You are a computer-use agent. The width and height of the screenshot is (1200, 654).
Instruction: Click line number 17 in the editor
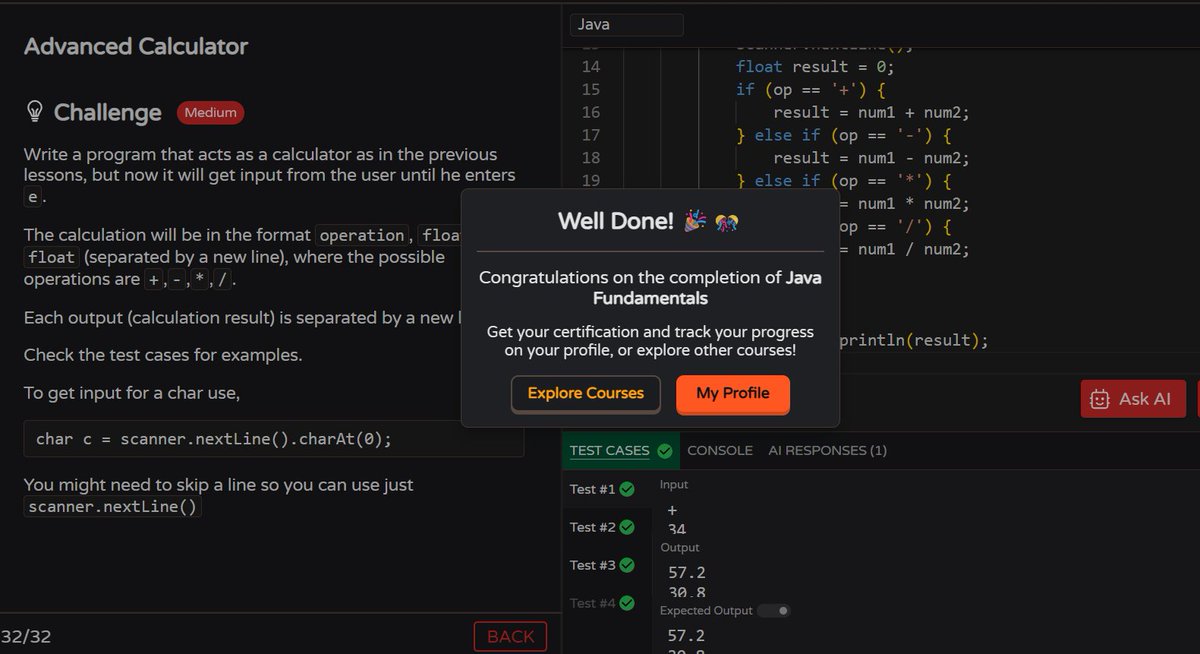[x=590, y=135]
